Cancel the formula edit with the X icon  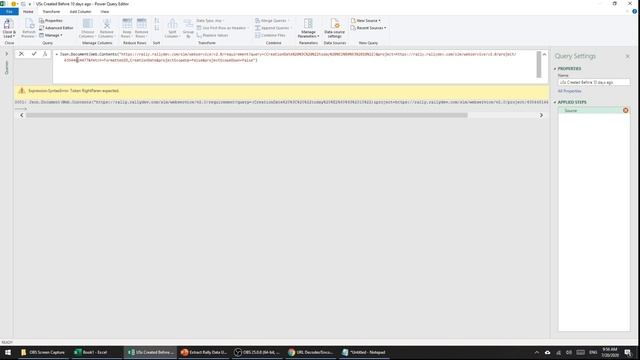point(21,54)
